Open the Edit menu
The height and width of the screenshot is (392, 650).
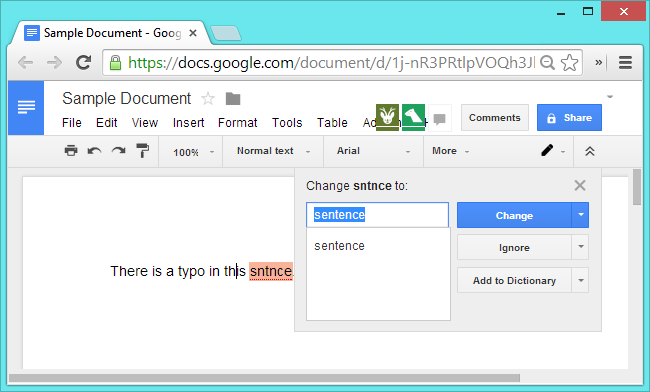pos(107,123)
